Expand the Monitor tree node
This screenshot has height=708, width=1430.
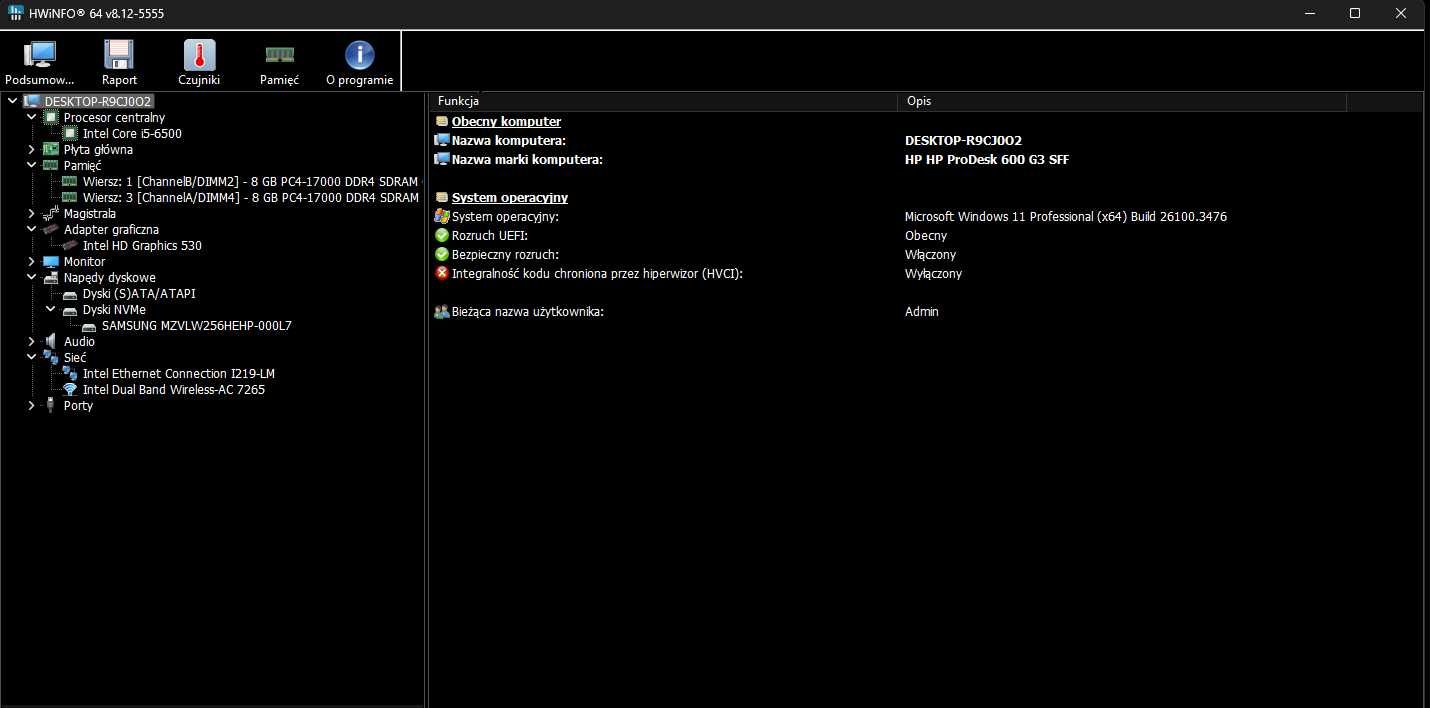pyautogui.click(x=31, y=261)
